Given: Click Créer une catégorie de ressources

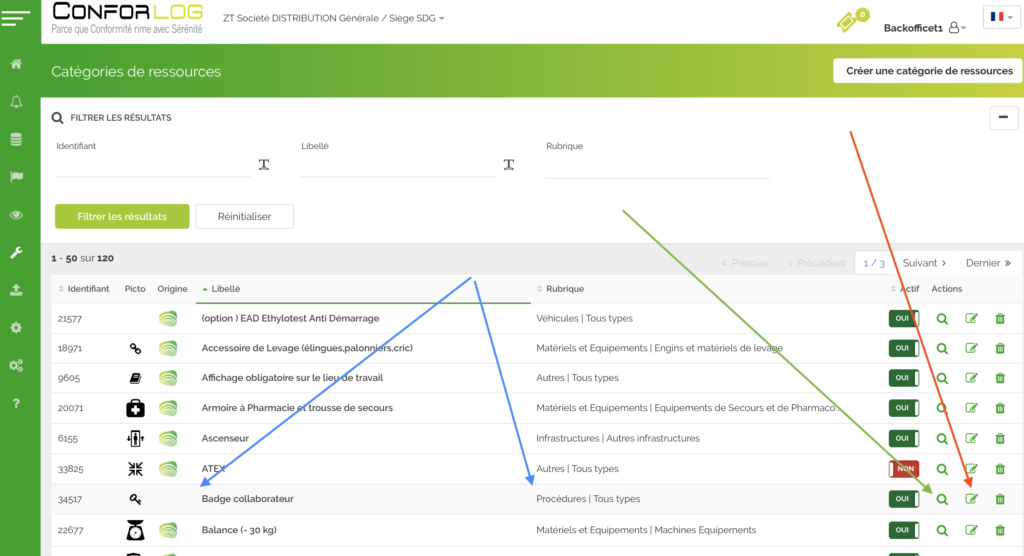Looking at the screenshot, I should pyautogui.click(x=929, y=71).
